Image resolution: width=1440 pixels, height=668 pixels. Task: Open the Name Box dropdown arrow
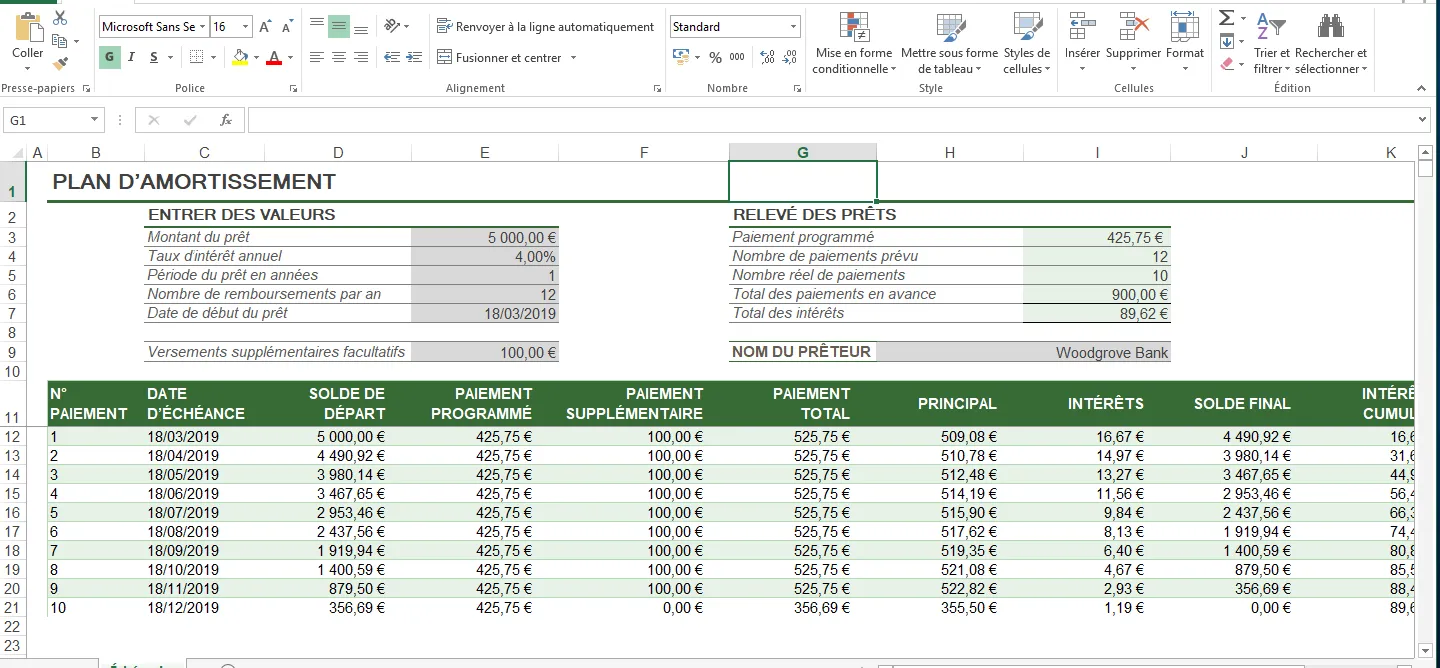coord(96,120)
